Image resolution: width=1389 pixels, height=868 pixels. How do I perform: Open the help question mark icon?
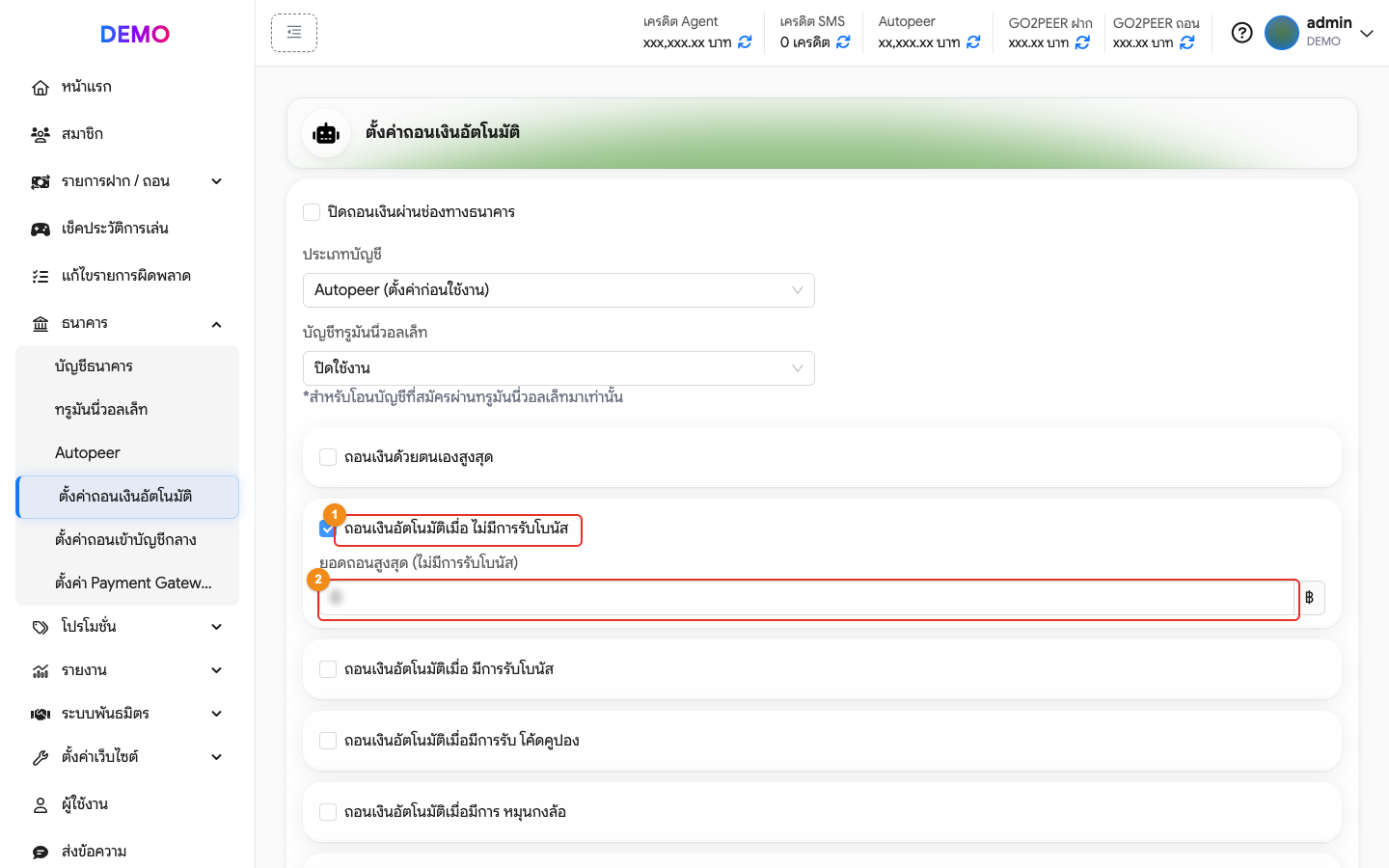click(1242, 33)
